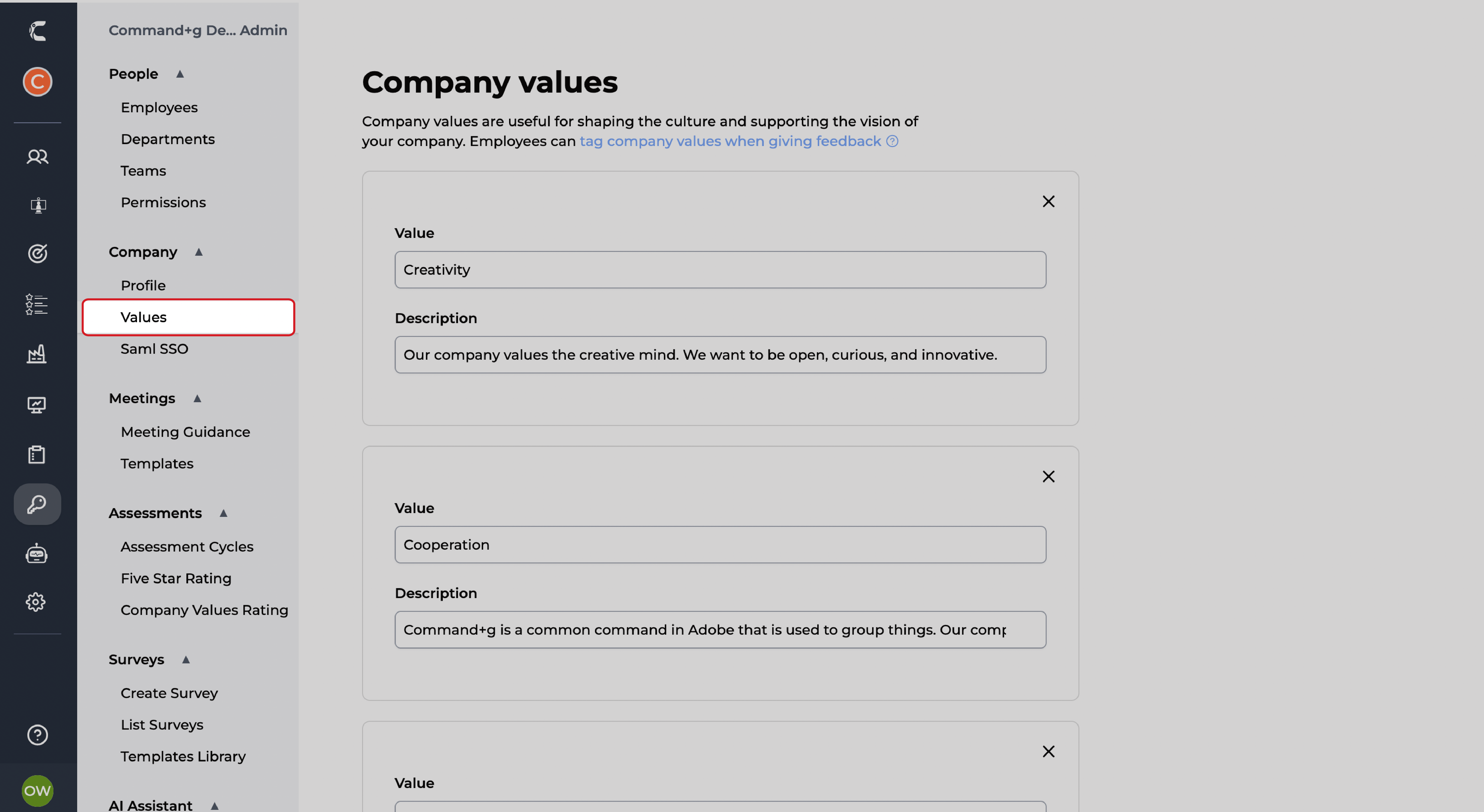The height and width of the screenshot is (812, 1484).
Task: Open the OW user avatar
Action: (38, 790)
